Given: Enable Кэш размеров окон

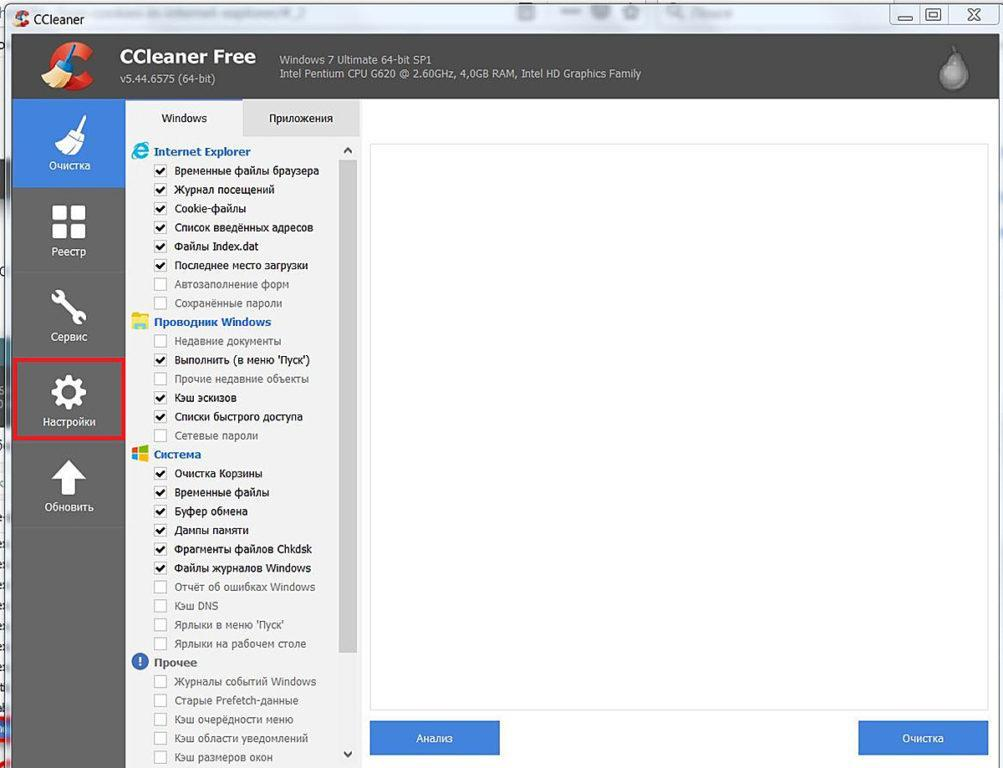Looking at the screenshot, I should [161, 757].
